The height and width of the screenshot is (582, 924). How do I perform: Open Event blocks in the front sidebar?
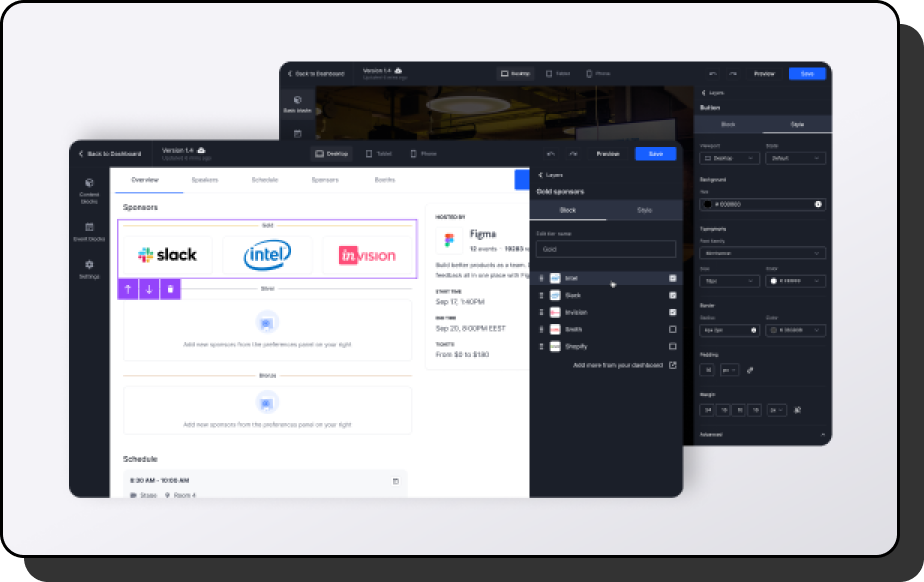(x=89, y=232)
